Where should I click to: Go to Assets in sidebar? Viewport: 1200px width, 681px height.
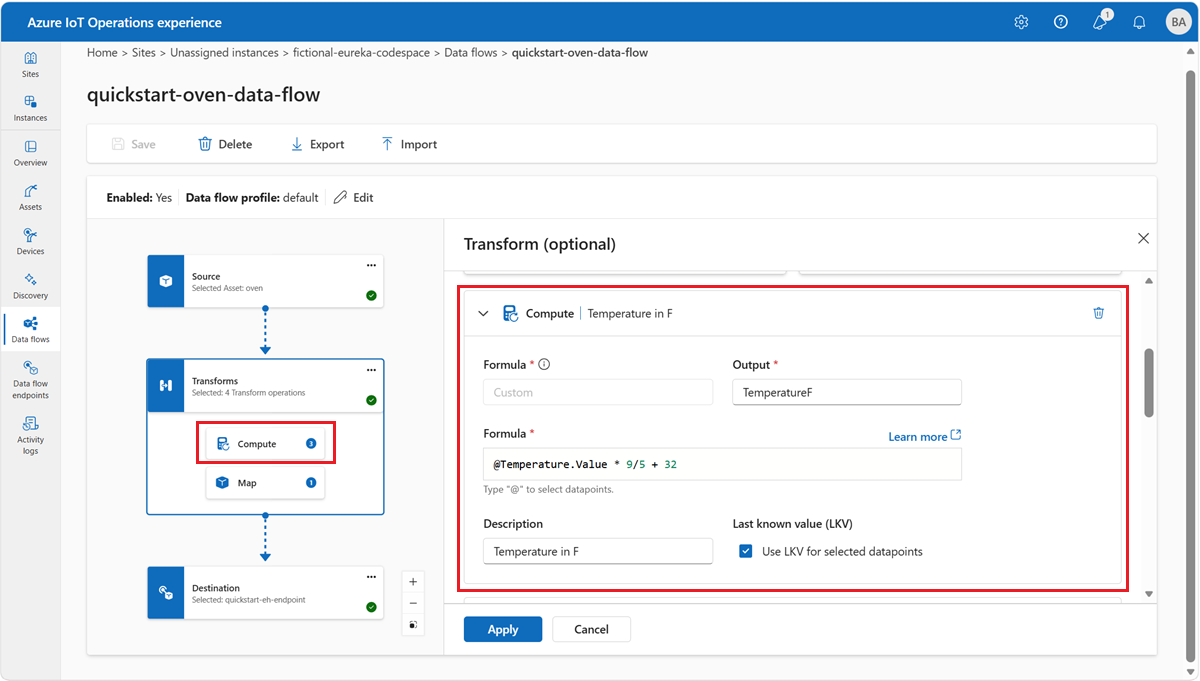(30, 197)
